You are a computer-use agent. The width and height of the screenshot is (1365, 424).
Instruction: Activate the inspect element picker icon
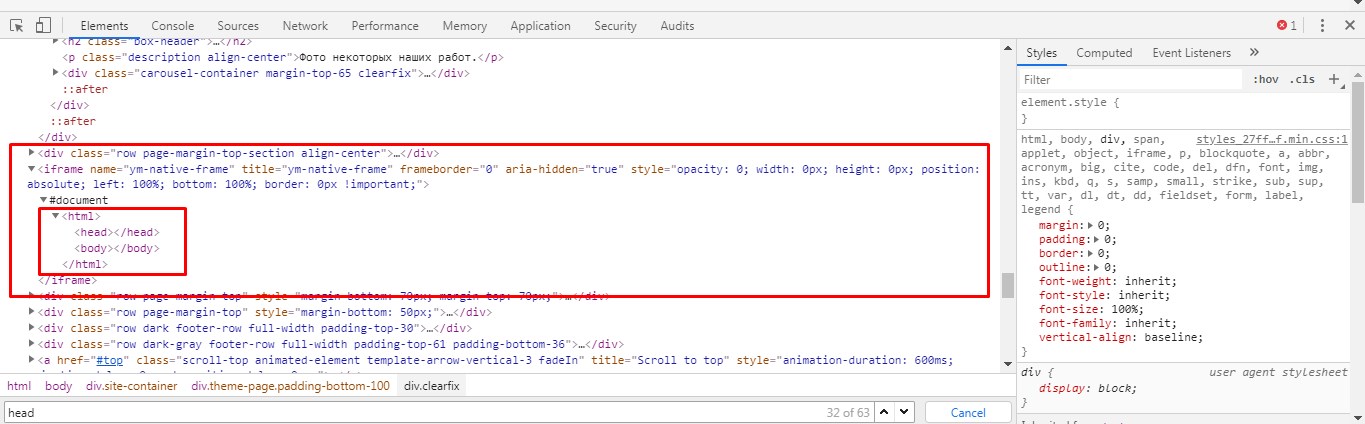(x=17, y=25)
